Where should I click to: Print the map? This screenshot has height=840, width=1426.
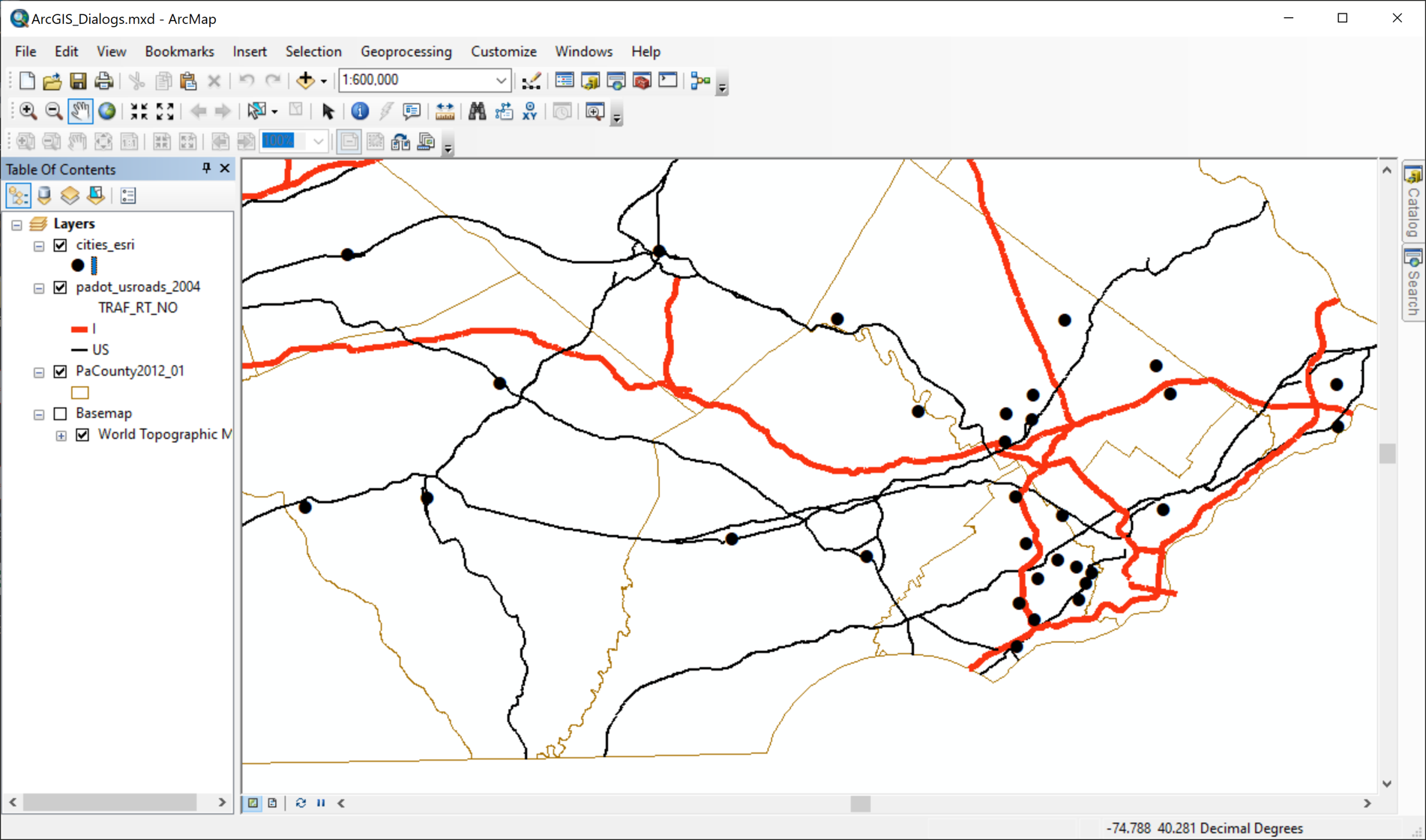click(104, 80)
